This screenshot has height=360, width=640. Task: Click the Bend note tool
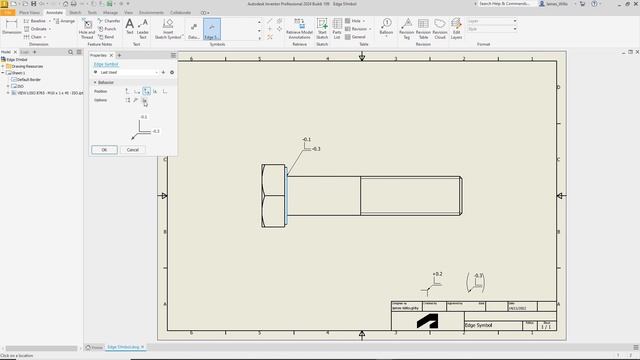106,37
